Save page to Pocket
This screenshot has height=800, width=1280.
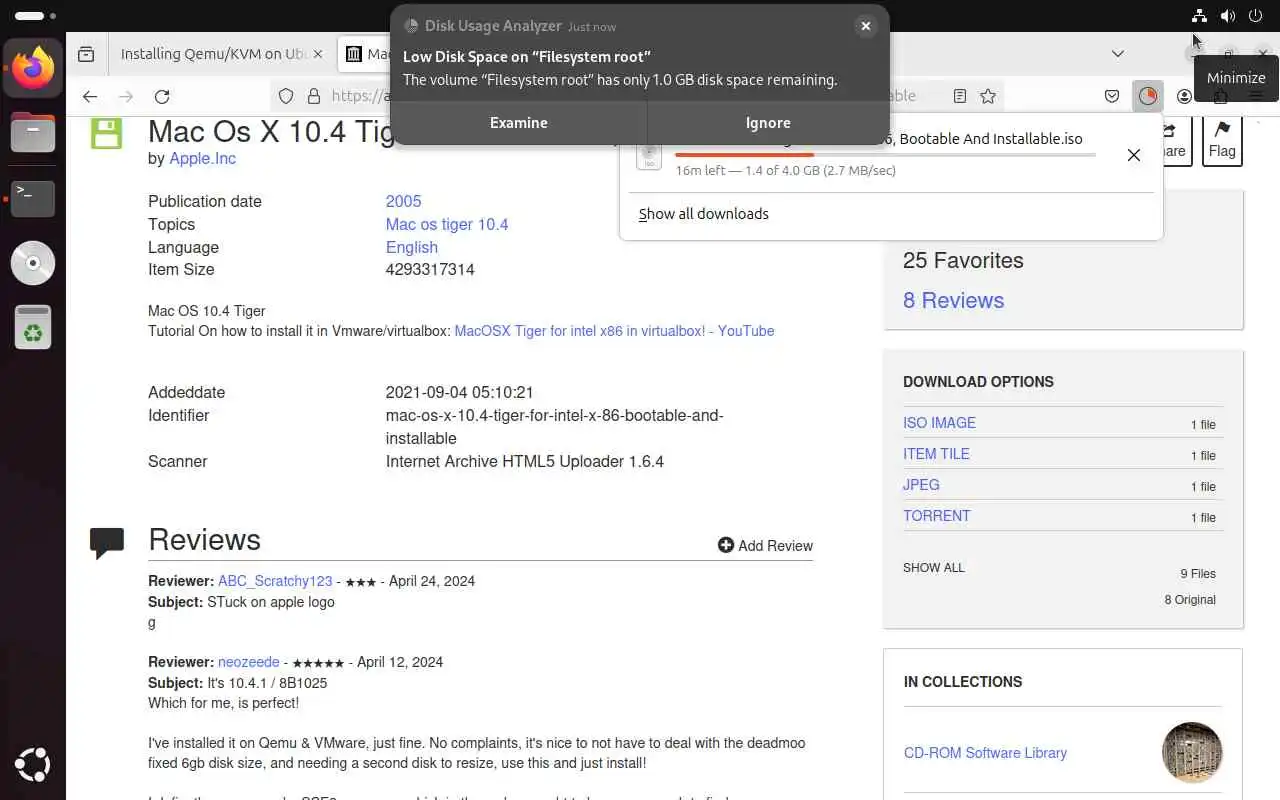tap(1112, 96)
